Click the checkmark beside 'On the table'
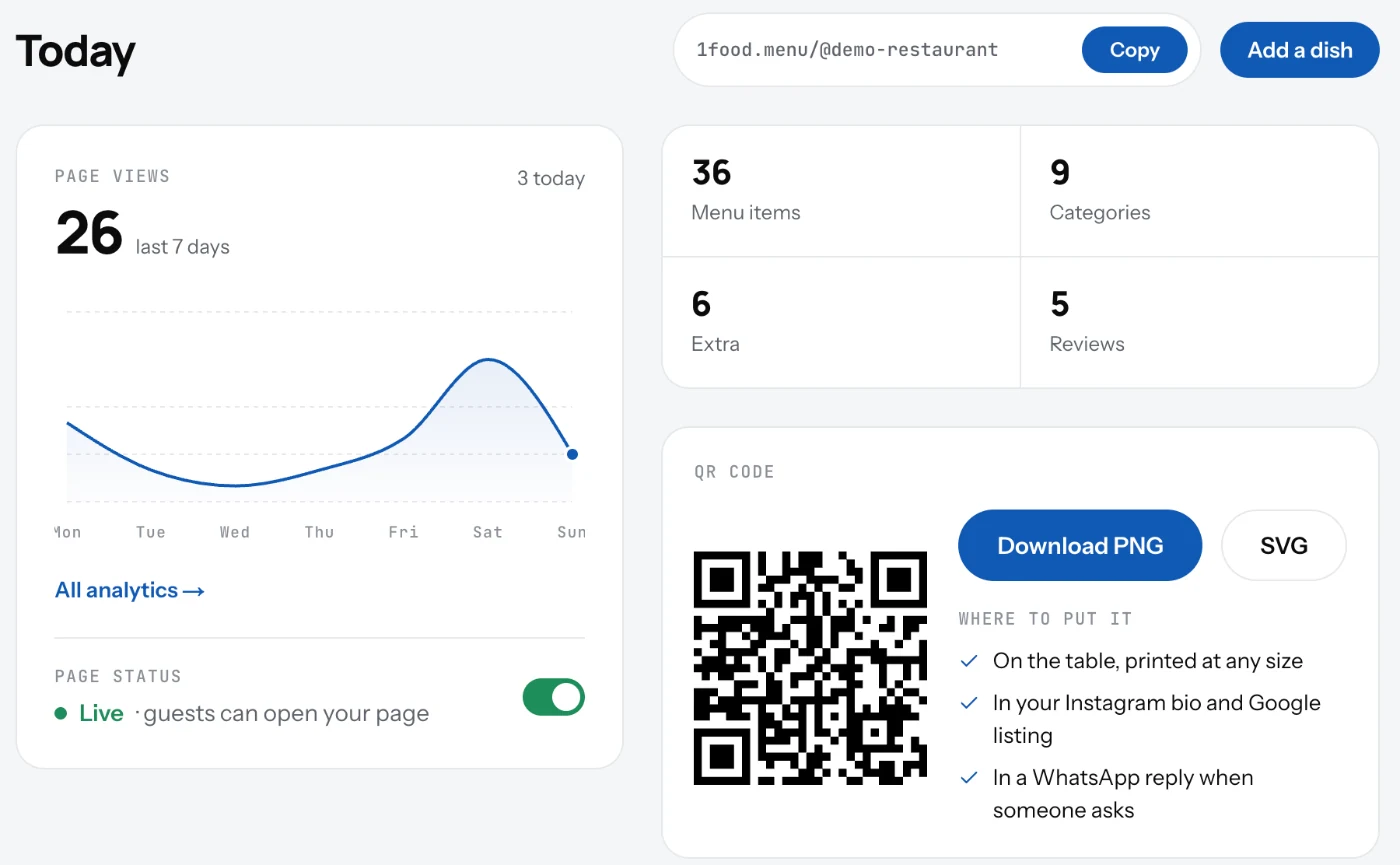Image resolution: width=1400 pixels, height=865 pixels. 968,661
